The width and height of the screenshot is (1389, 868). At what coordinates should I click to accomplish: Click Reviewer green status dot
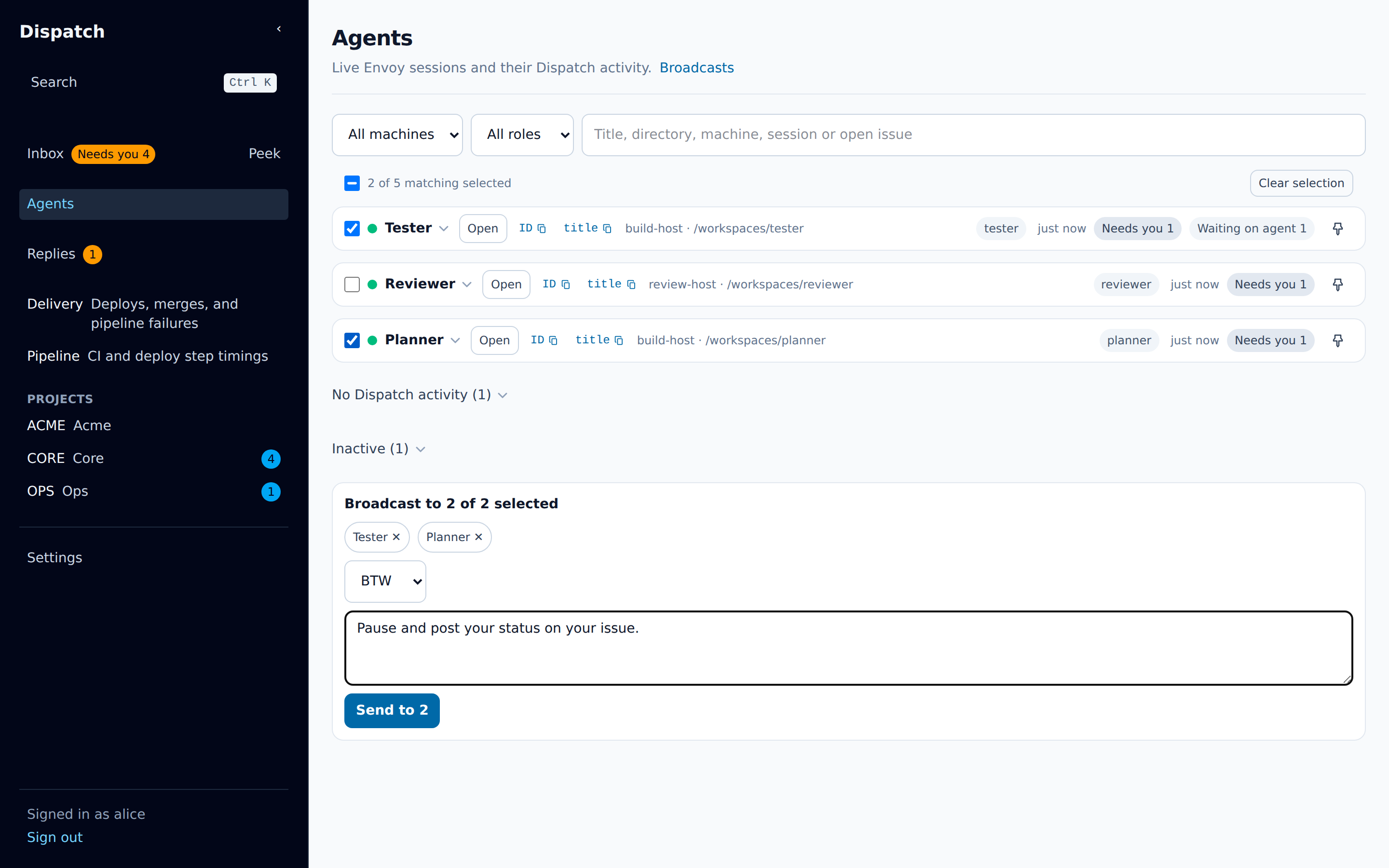(372, 284)
